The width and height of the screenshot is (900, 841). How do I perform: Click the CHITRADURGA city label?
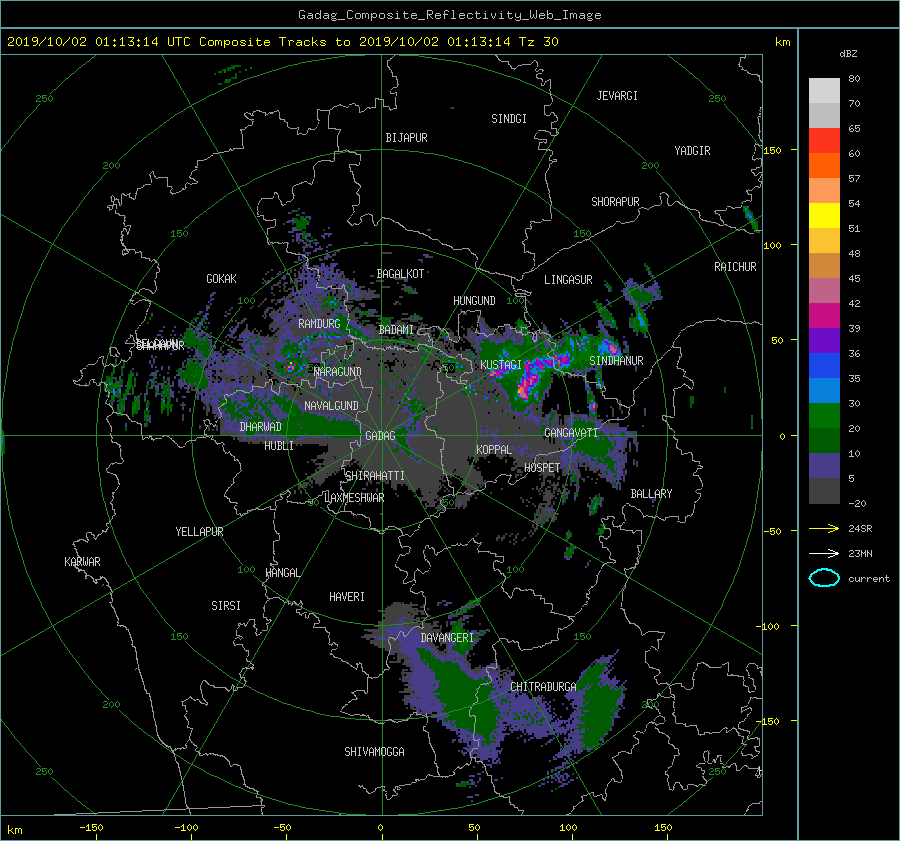click(543, 687)
